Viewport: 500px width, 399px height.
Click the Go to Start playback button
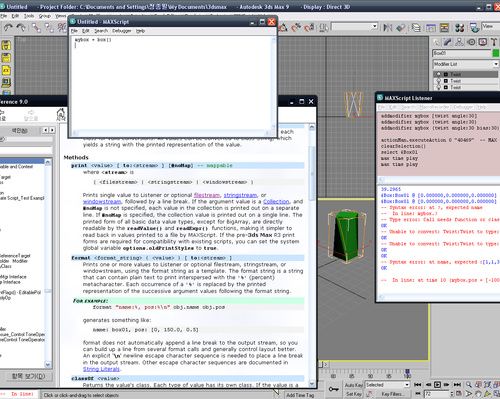tap(418, 385)
